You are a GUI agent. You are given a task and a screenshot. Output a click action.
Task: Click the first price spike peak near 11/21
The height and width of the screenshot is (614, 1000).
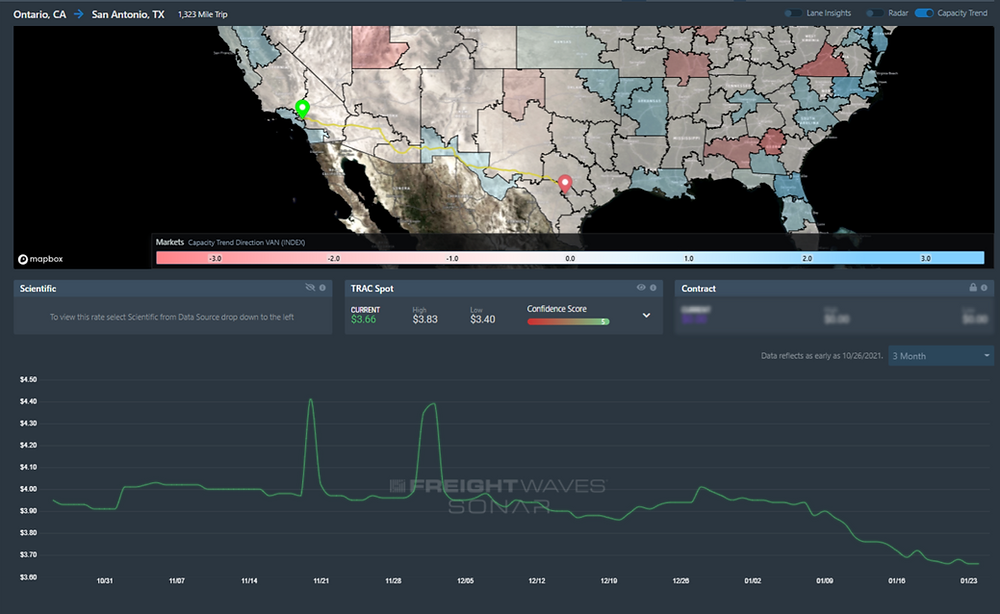click(311, 400)
